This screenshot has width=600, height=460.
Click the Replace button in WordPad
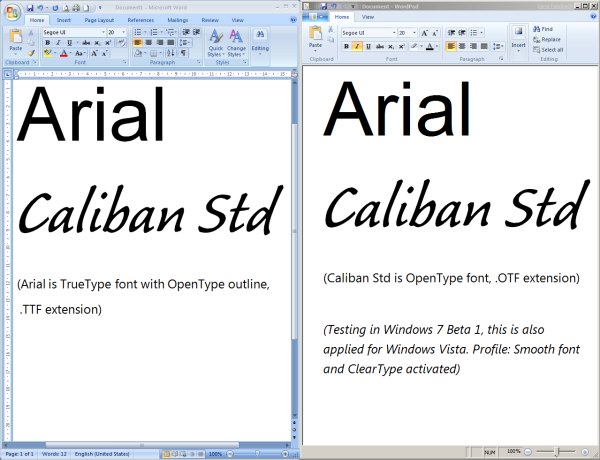pyautogui.click(x=551, y=39)
